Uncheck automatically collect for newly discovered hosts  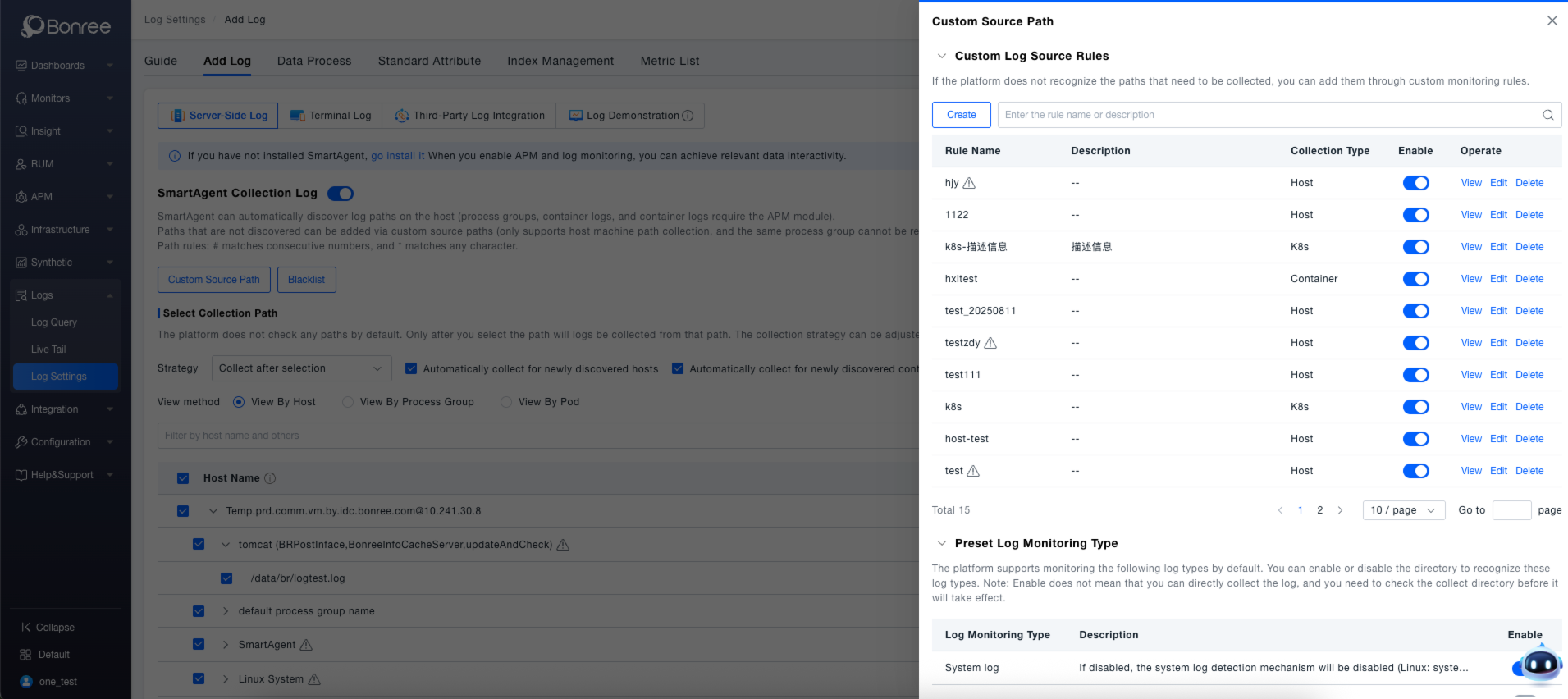tap(411, 368)
